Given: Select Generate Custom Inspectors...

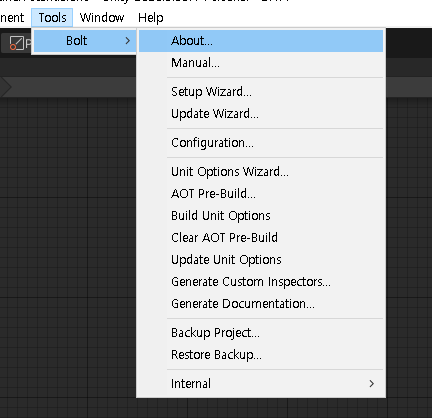Looking at the screenshot, I should [261, 282].
